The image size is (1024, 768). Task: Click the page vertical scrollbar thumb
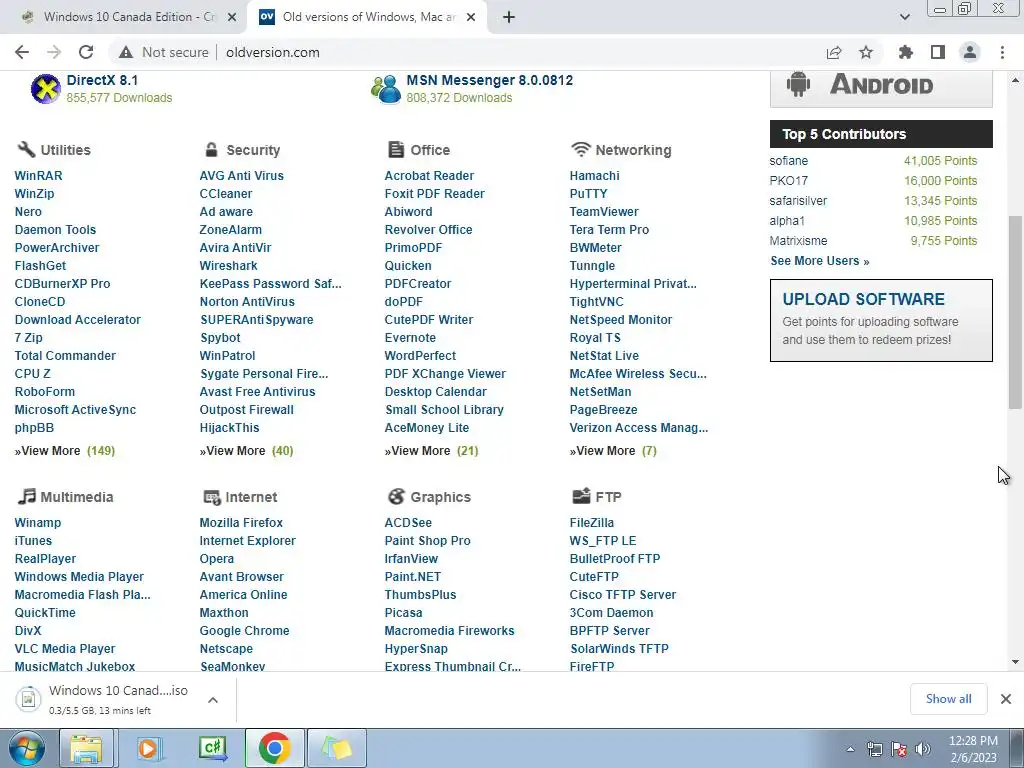(x=1015, y=312)
